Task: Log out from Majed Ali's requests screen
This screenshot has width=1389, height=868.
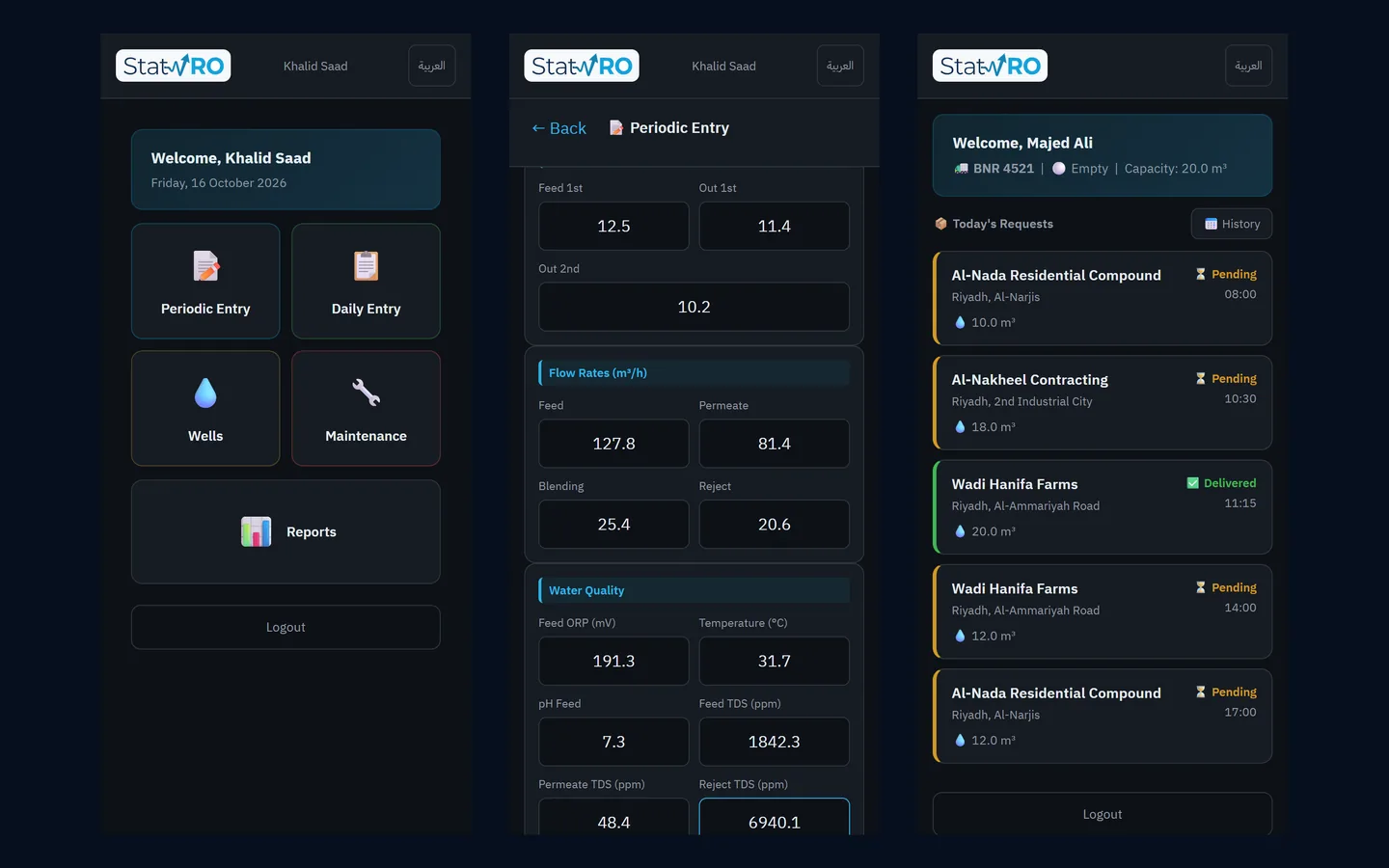Action: (1103, 814)
